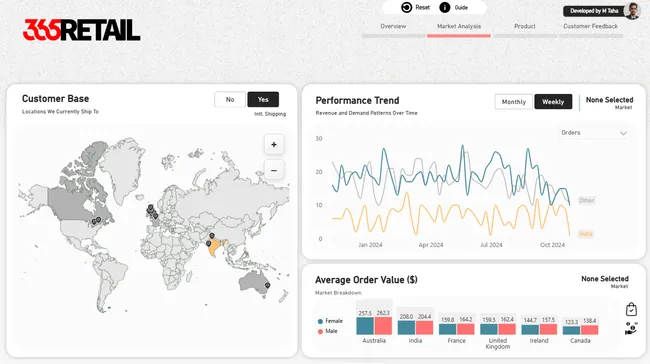650x364 pixels.
Task: Switch trend granularity to Weekly
Action: [x=553, y=102]
